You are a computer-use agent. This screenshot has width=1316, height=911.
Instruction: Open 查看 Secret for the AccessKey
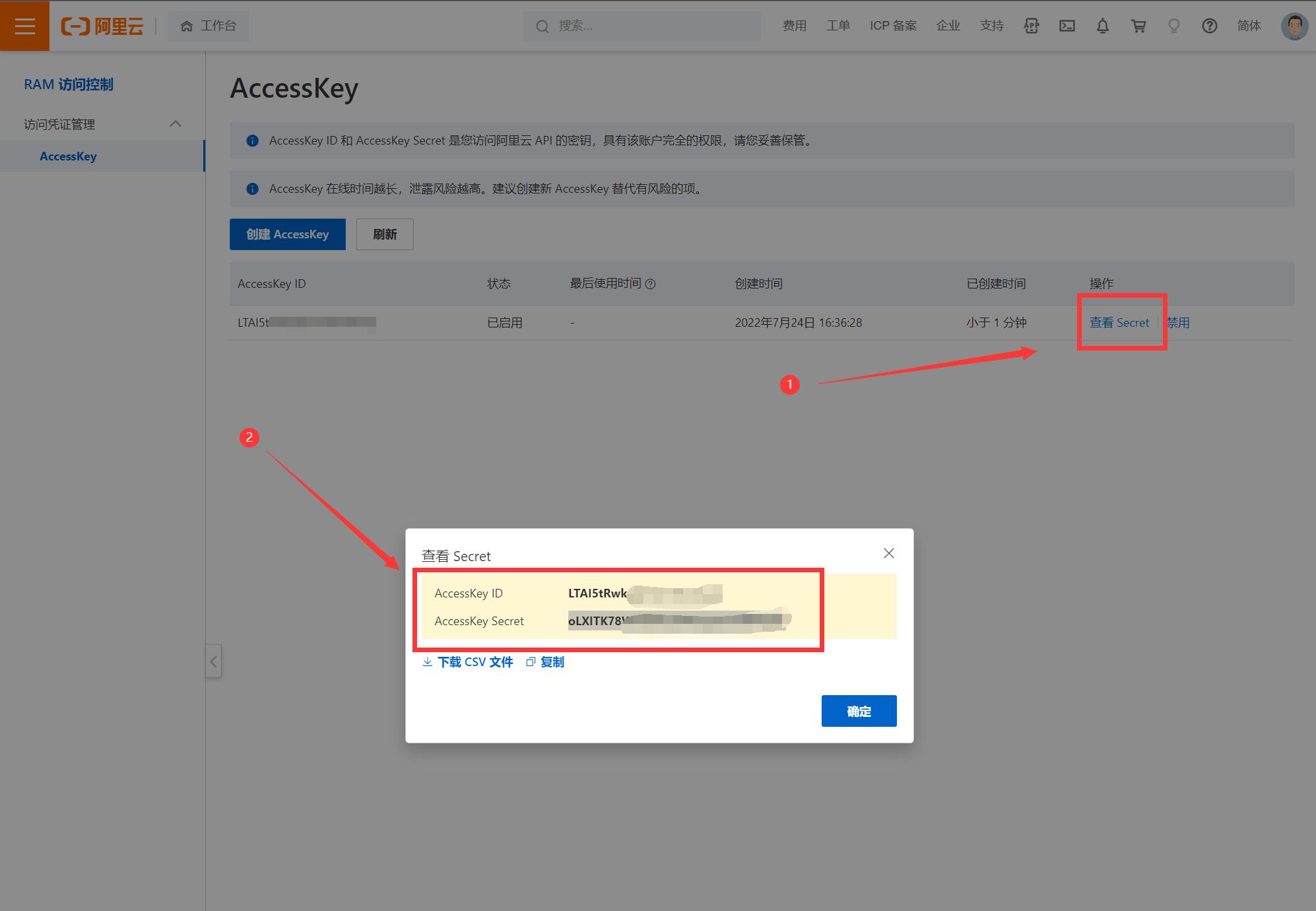(x=1120, y=323)
